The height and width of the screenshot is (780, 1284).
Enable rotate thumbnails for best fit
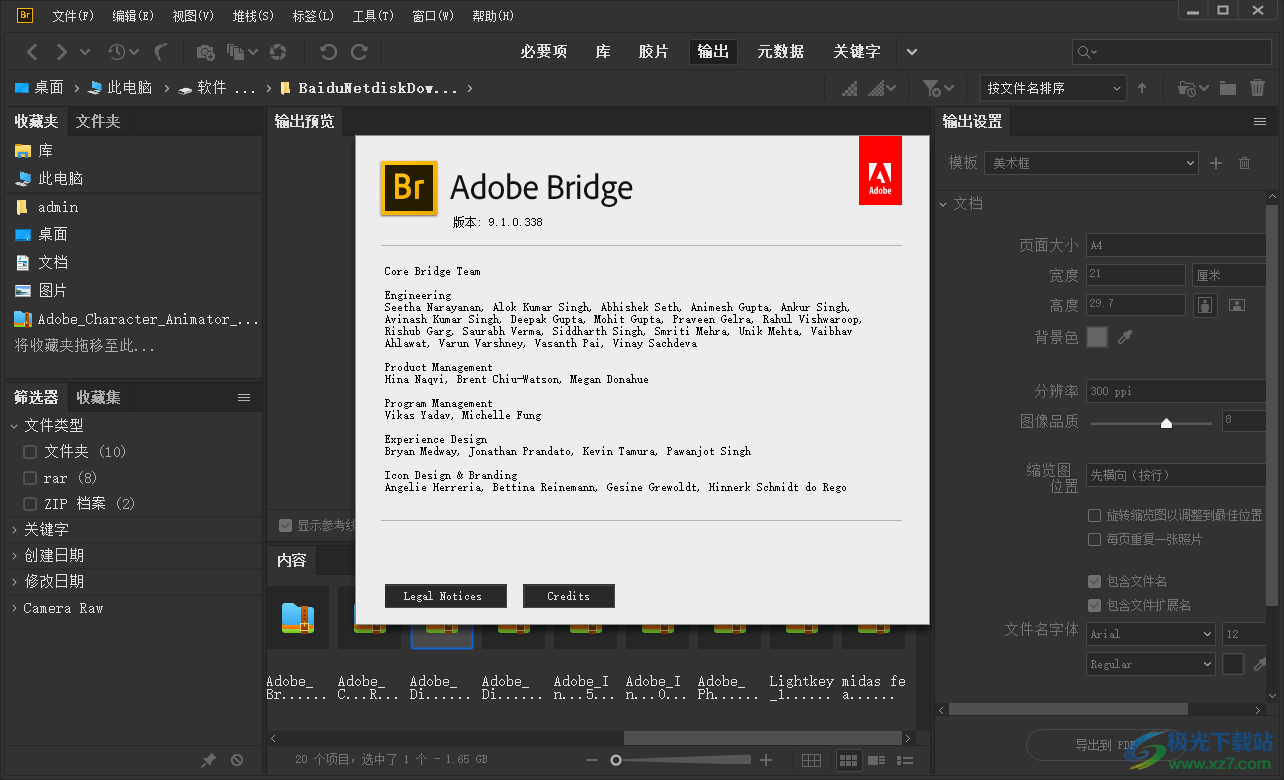coord(1094,515)
